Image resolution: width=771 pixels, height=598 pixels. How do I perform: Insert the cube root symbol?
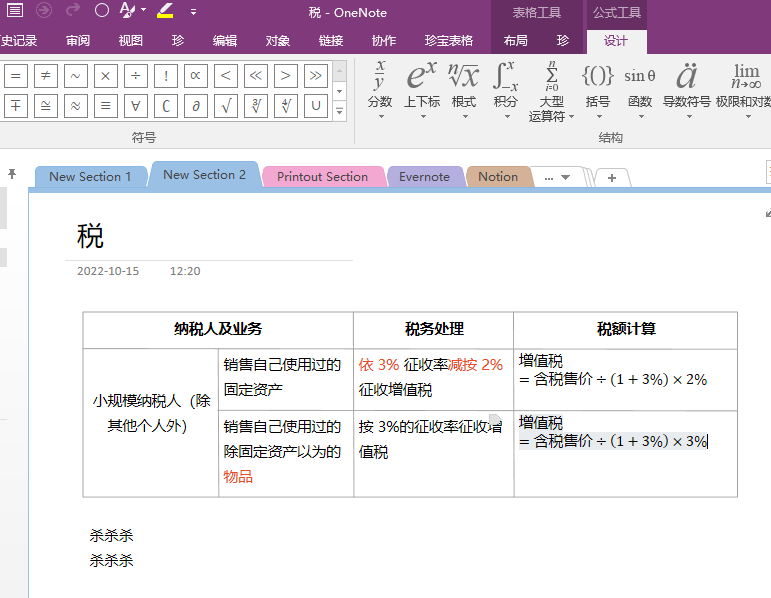click(x=256, y=106)
